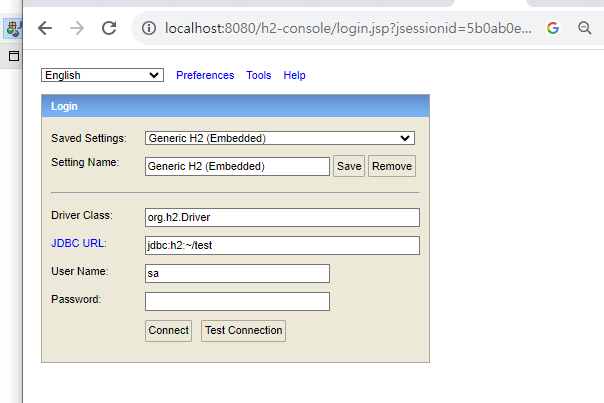This screenshot has height=403, width=604.
Task: Click the Setting Name label
Action: point(85,163)
